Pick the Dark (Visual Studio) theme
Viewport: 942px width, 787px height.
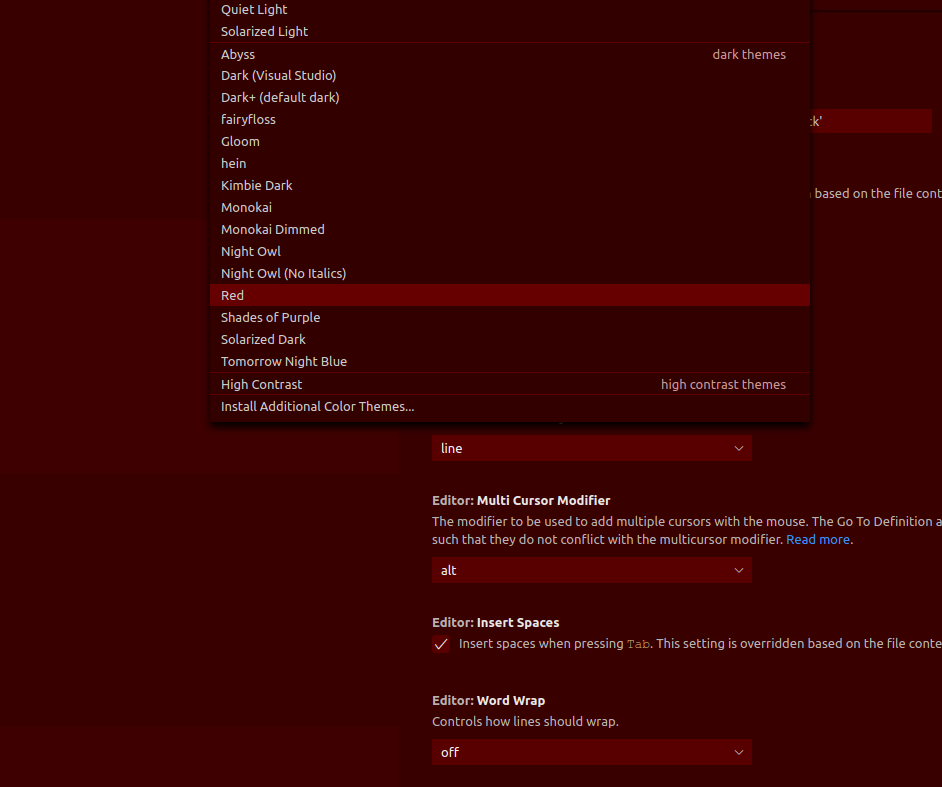tap(510, 76)
